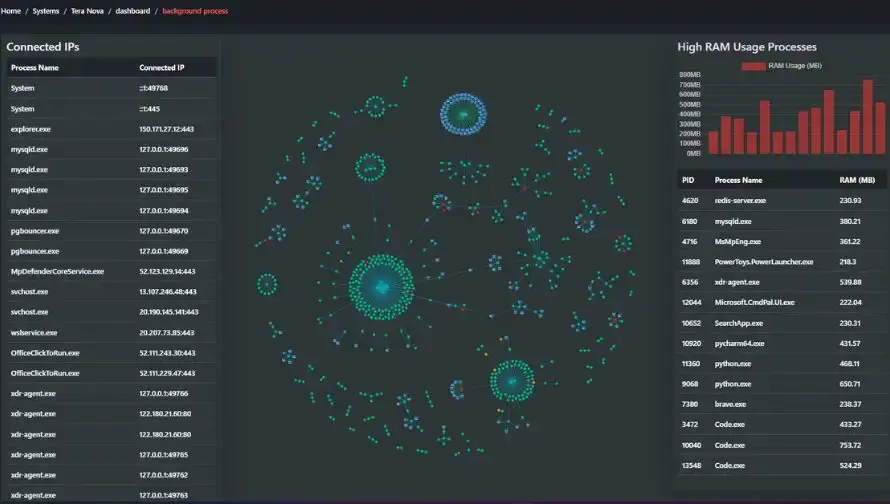Sort by RAM (MB) column header
890x504 pixels.
(x=857, y=180)
